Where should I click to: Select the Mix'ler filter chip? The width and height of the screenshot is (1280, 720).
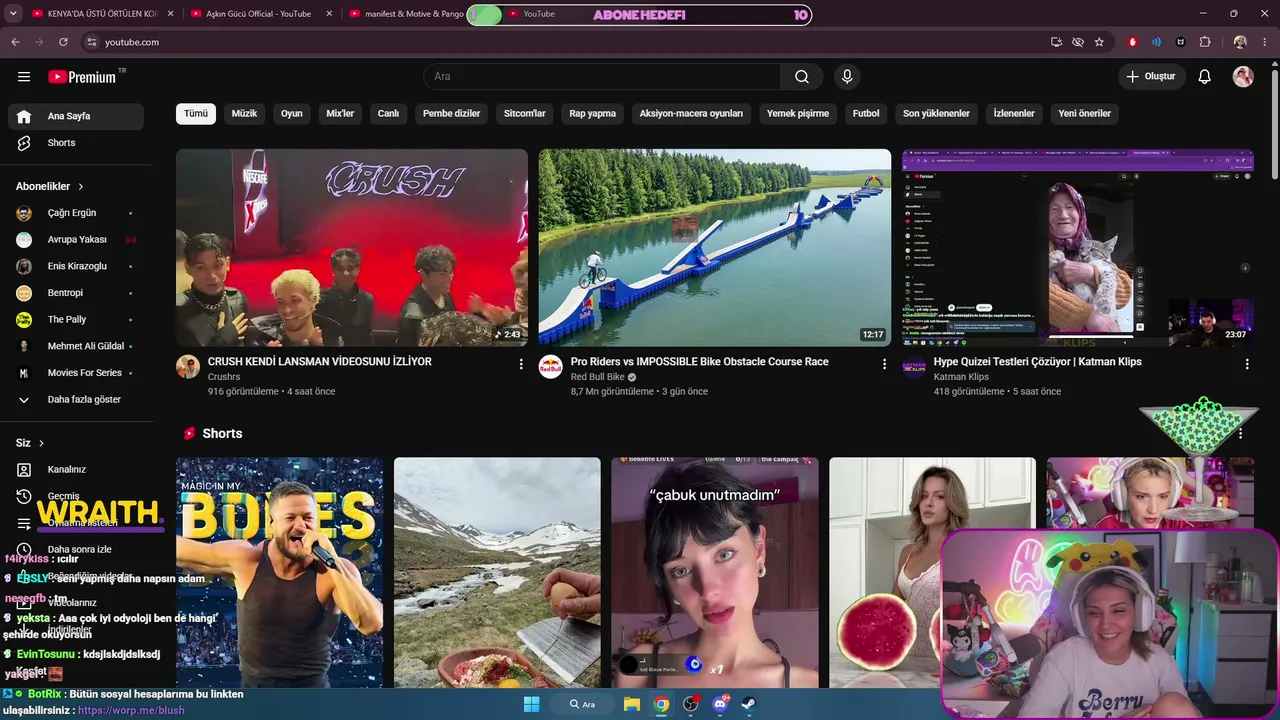tap(340, 114)
